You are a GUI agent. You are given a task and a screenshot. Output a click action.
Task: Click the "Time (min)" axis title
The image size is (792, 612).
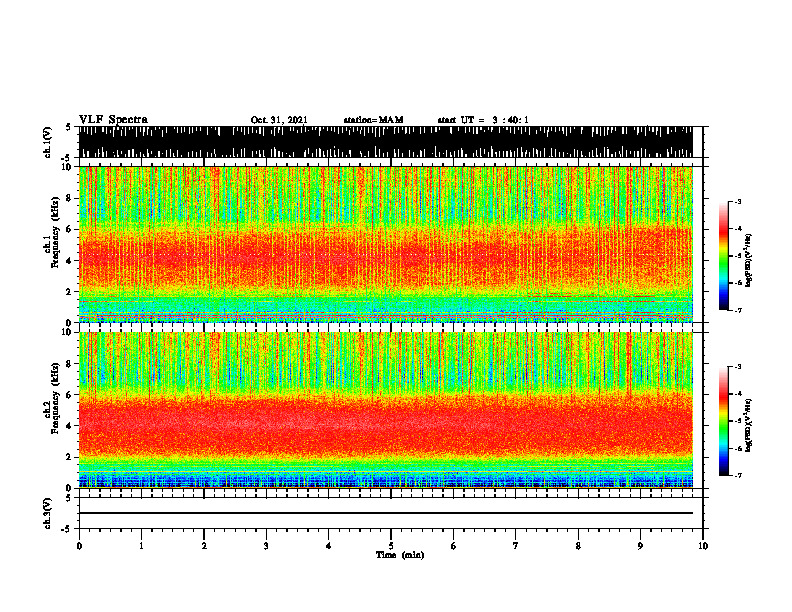coord(400,554)
